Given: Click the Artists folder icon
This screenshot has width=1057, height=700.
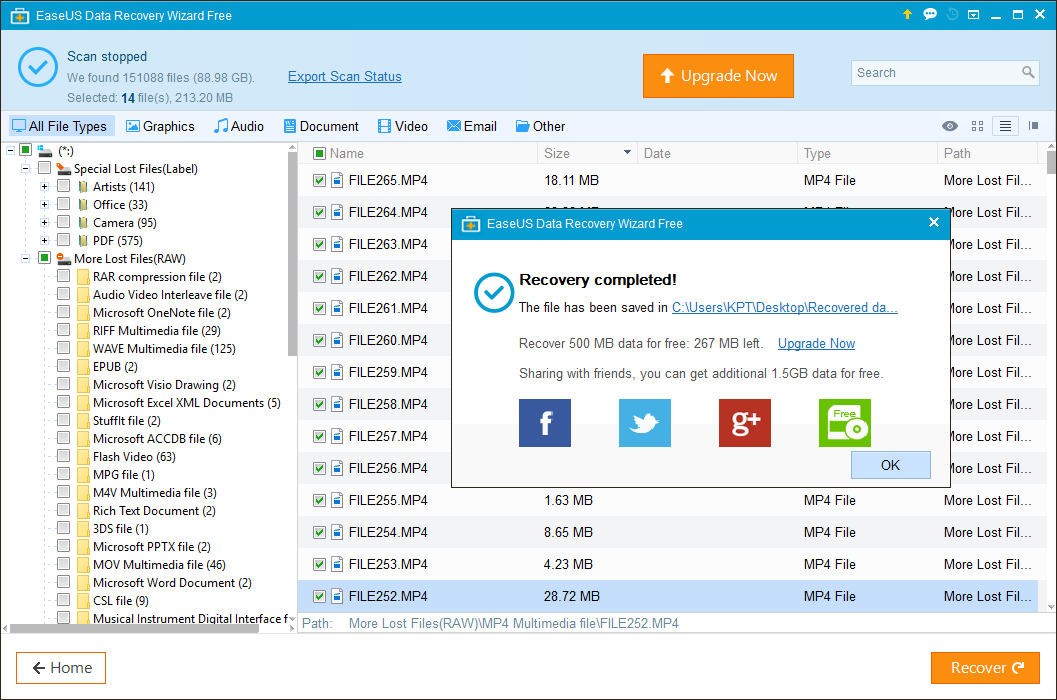Looking at the screenshot, I should point(83,187).
